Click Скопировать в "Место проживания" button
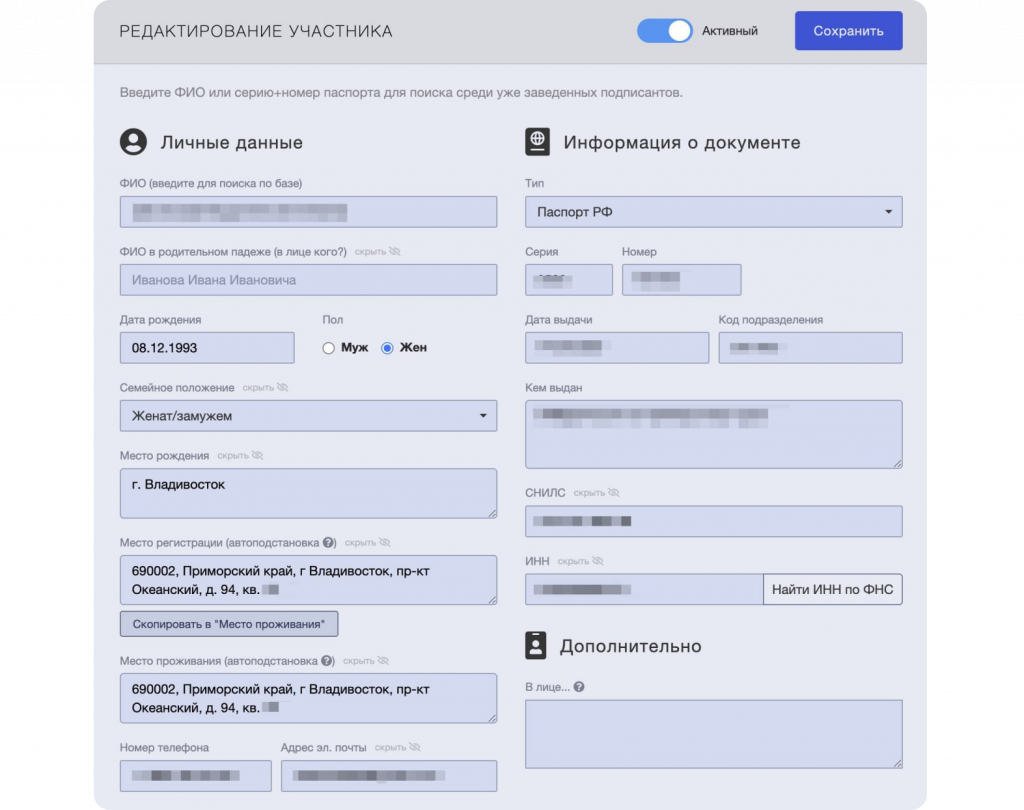Image resolution: width=1024 pixels, height=810 pixels. pyautogui.click(x=229, y=624)
